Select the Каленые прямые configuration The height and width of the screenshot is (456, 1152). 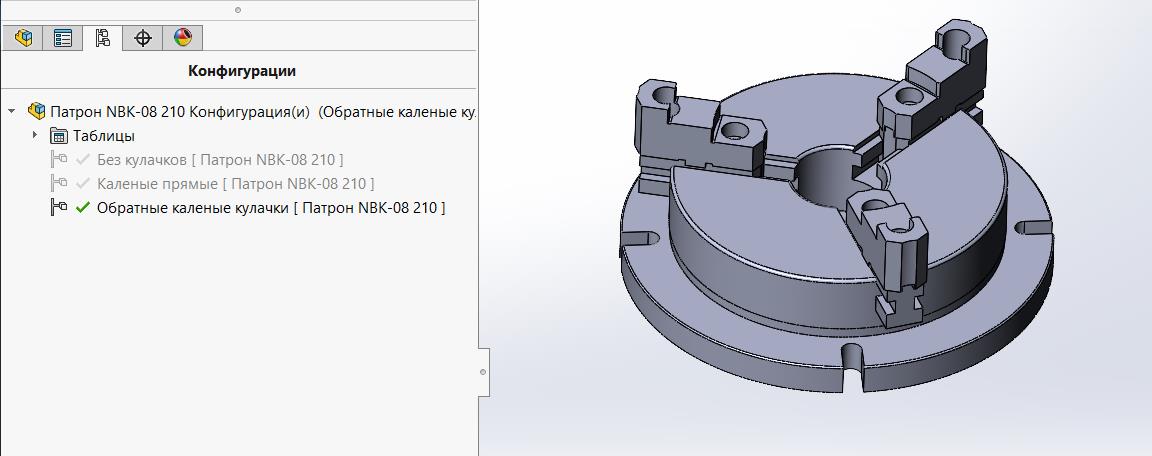point(235,184)
